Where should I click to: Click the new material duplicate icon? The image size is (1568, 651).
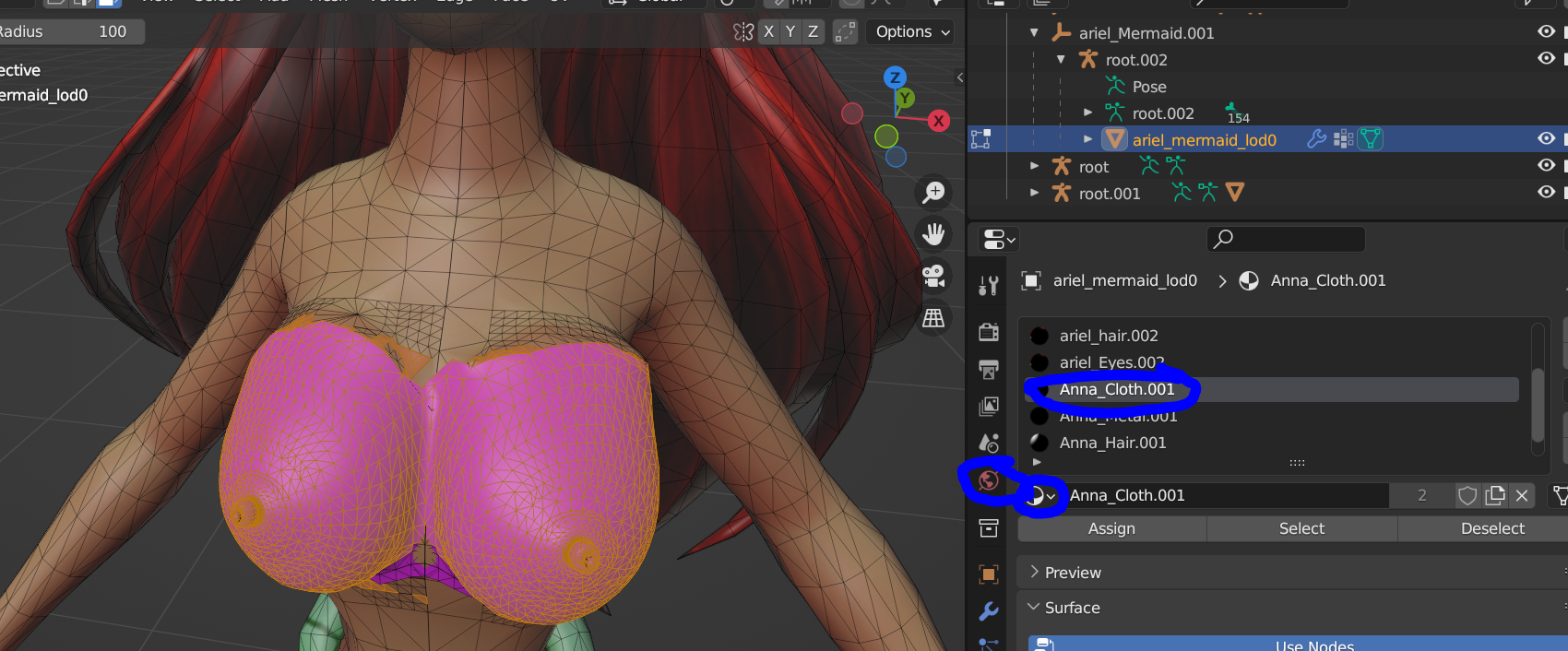(1495, 495)
